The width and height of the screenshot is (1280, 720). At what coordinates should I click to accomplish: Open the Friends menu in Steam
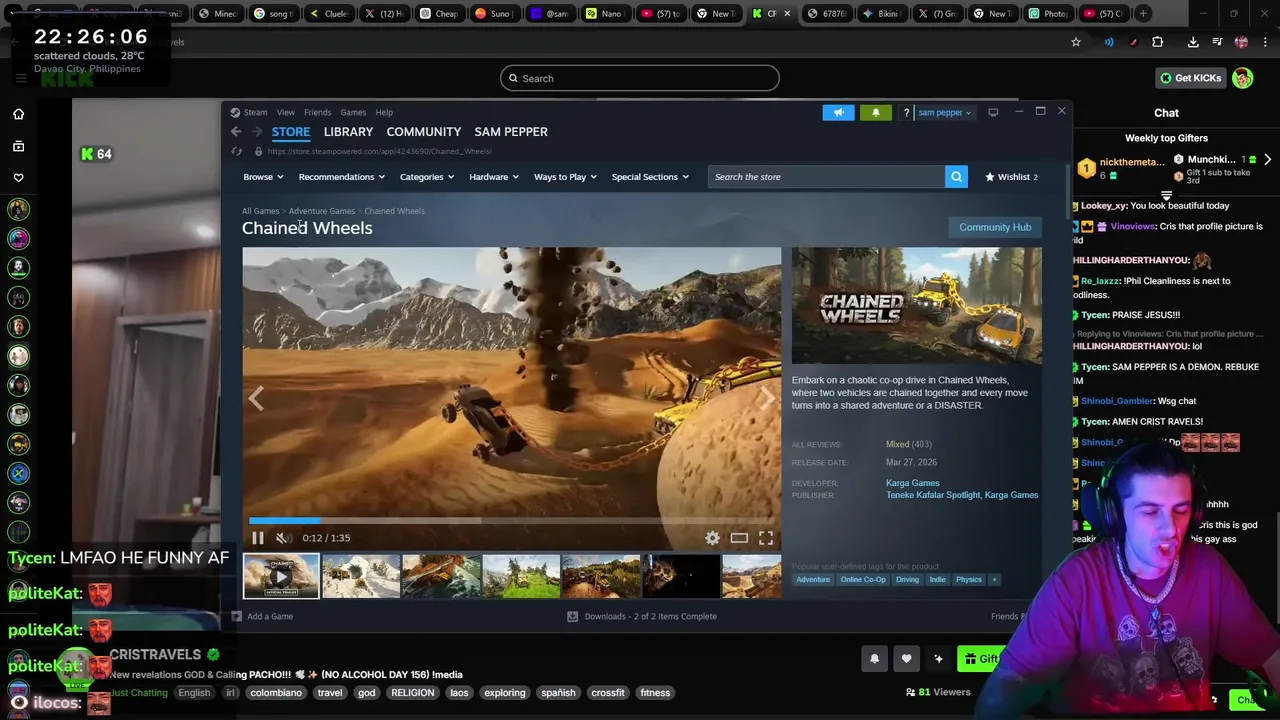tap(317, 112)
